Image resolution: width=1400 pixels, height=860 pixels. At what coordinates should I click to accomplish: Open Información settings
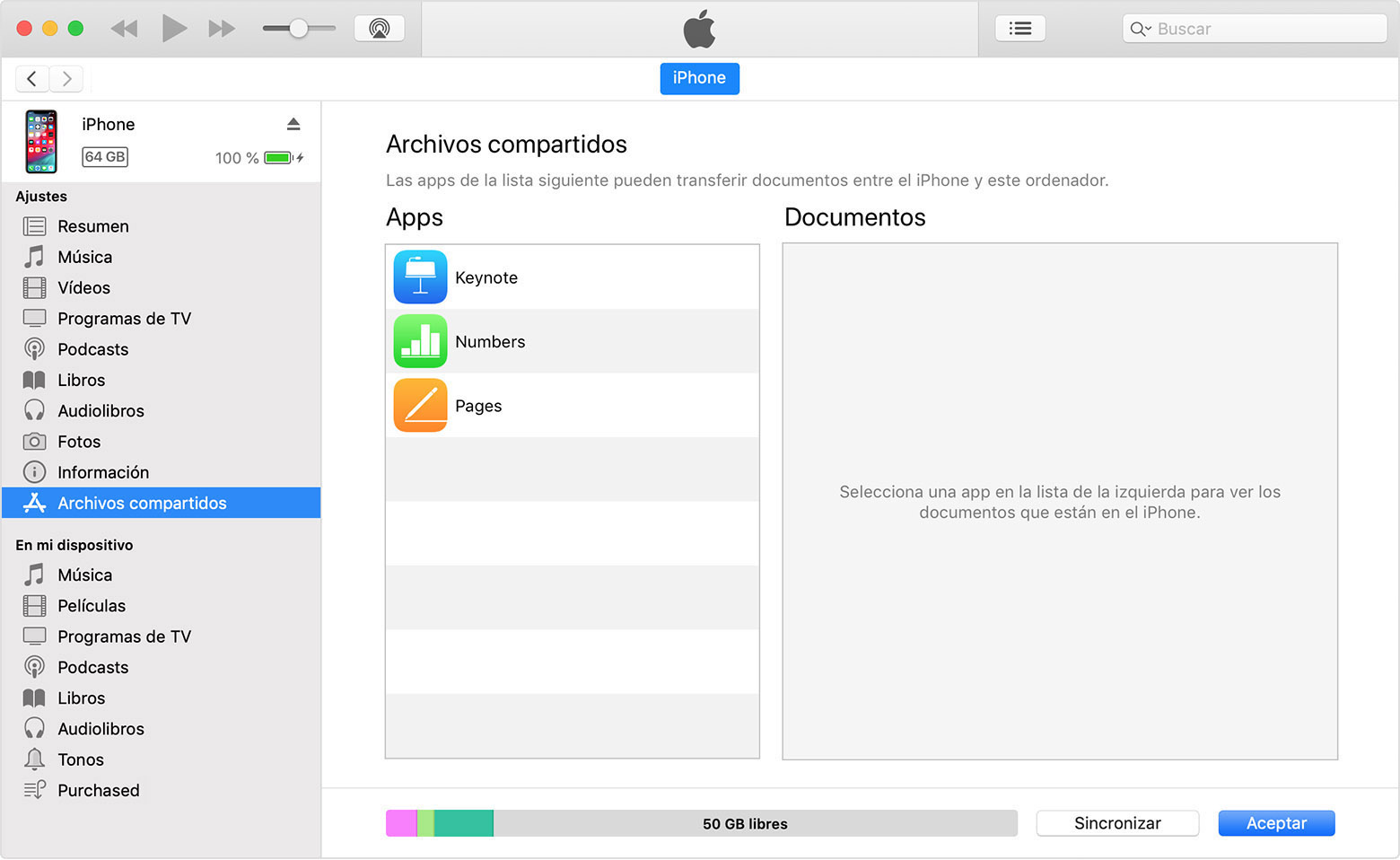pos(162,472)
